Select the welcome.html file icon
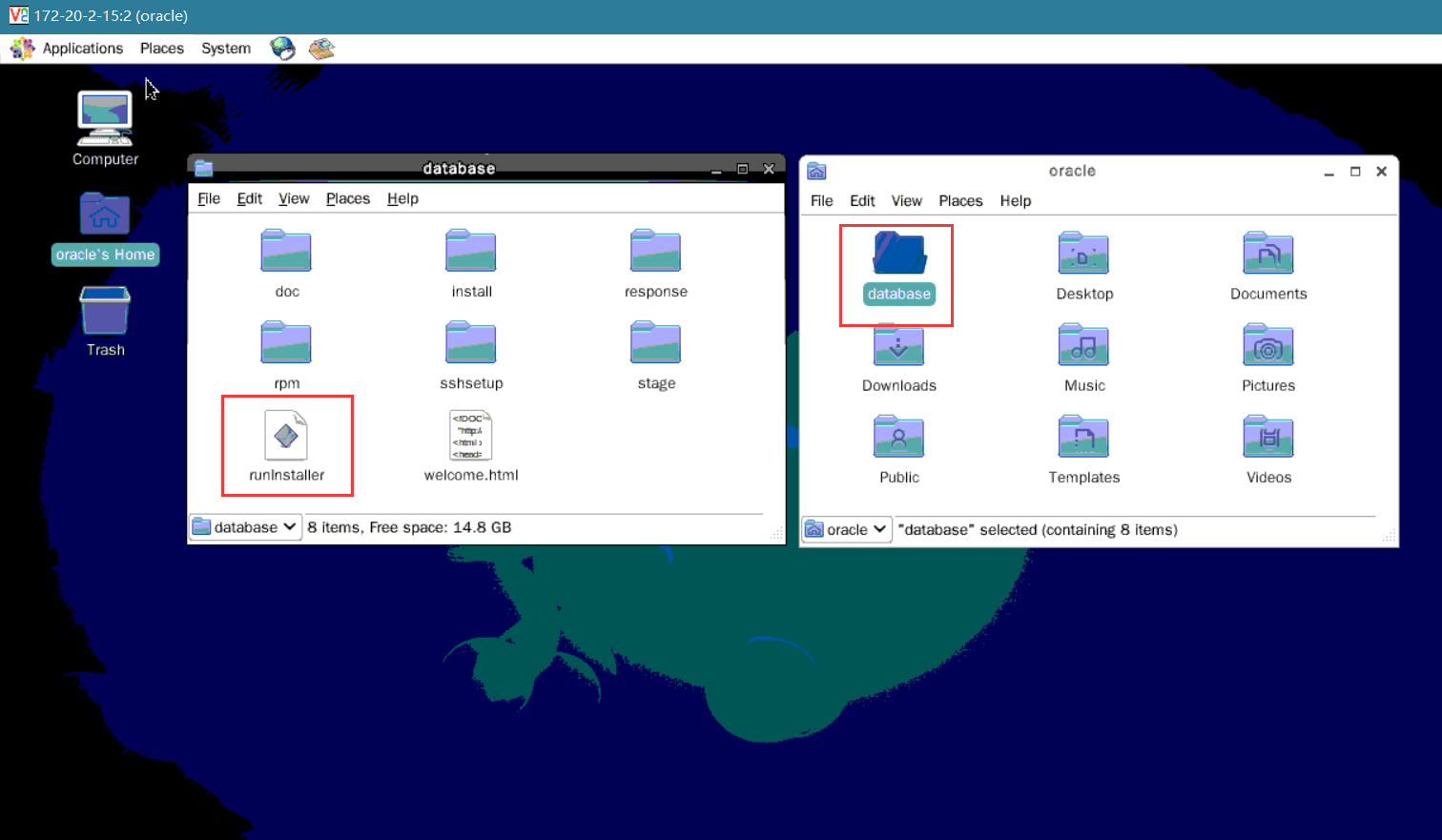The image size is (1442, 840). coord(471,435)
